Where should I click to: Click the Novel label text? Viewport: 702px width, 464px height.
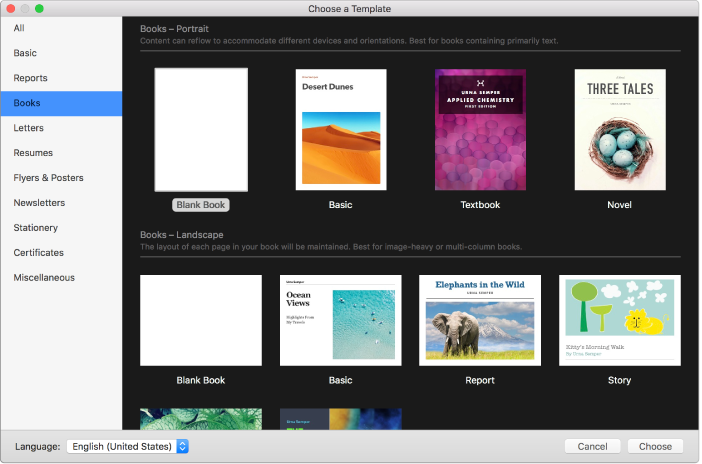620,205
